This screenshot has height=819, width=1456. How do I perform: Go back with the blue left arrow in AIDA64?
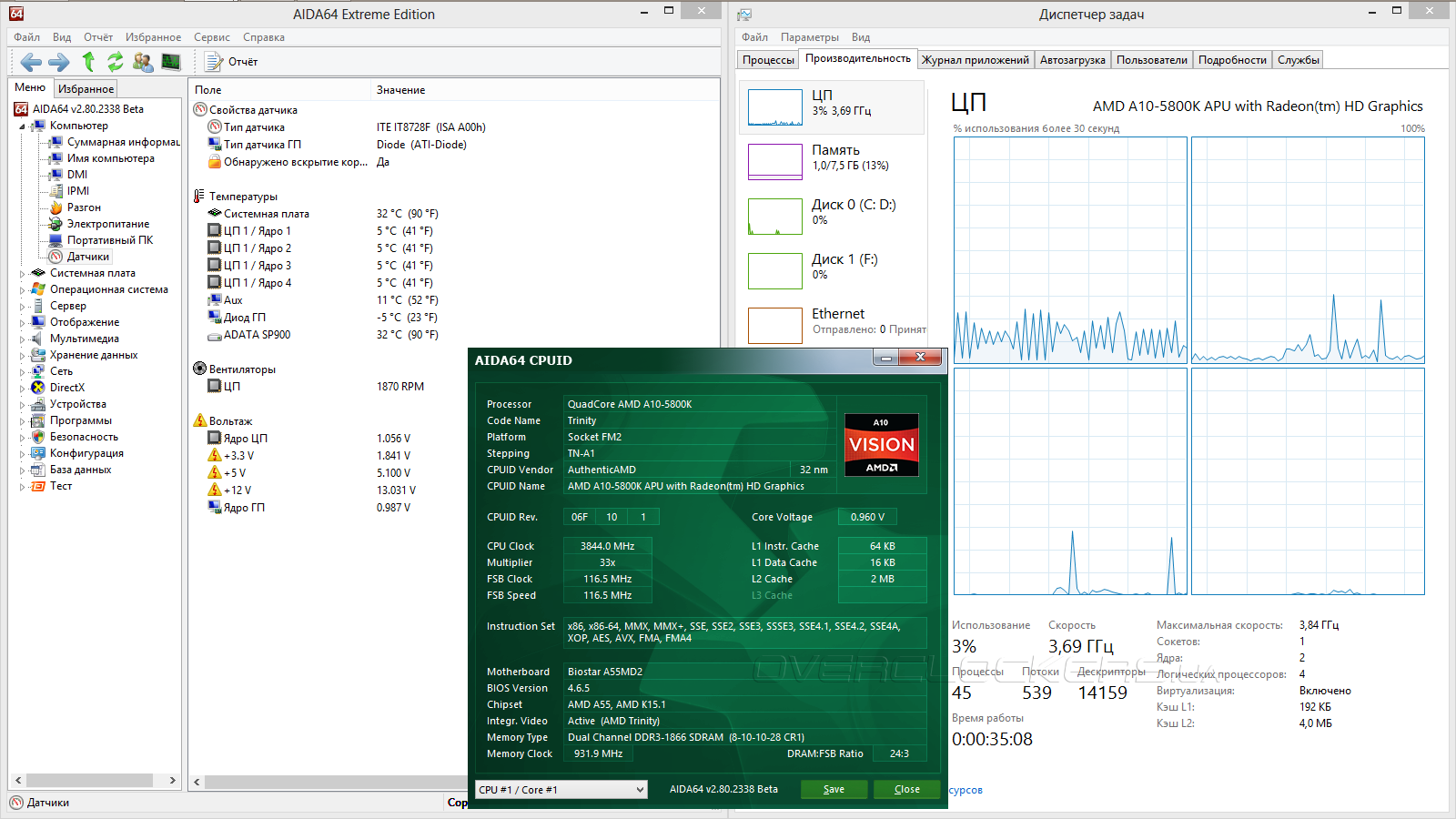31,62
